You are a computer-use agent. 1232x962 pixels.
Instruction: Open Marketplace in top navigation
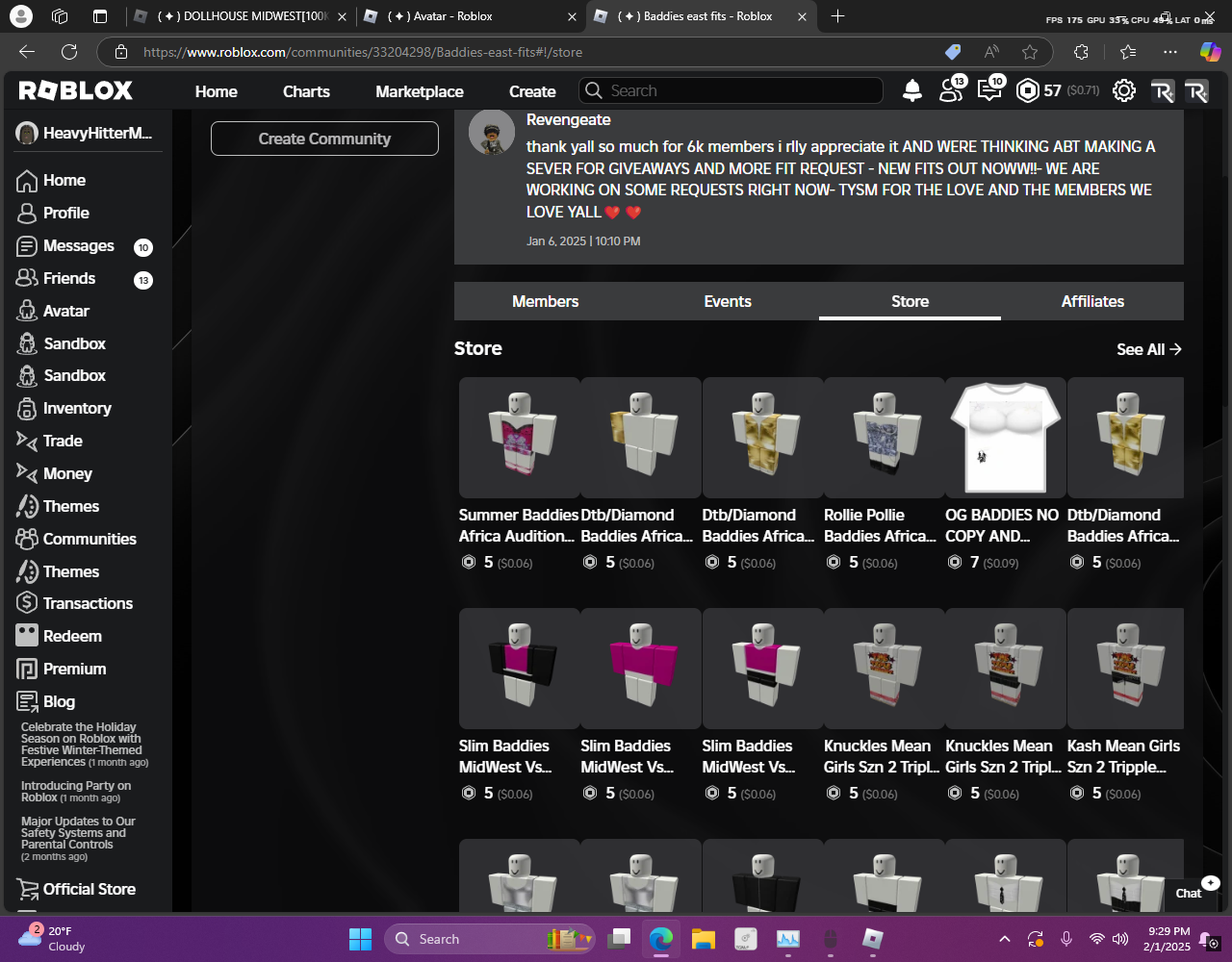point(420,91)
